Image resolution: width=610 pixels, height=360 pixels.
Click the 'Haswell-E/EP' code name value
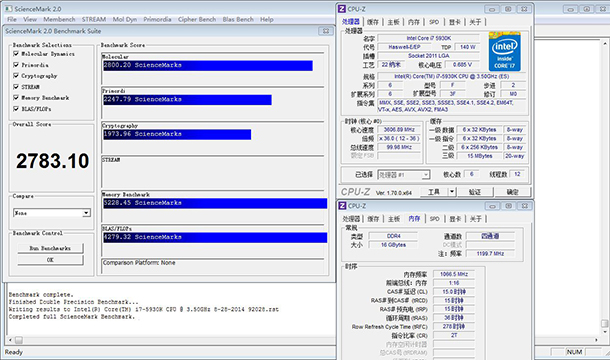click(x=404, y=47)
